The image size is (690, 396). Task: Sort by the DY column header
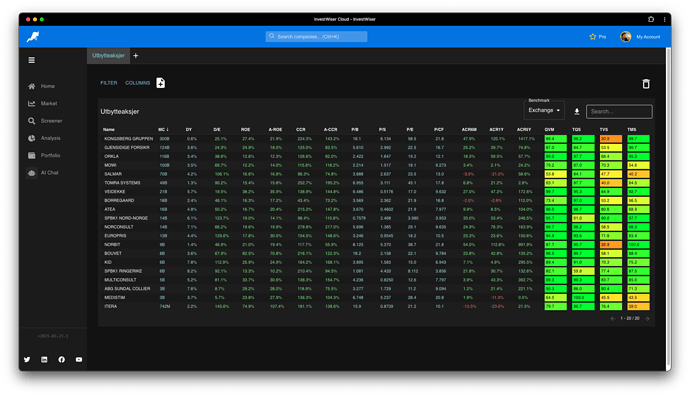[x=189, y=129]
